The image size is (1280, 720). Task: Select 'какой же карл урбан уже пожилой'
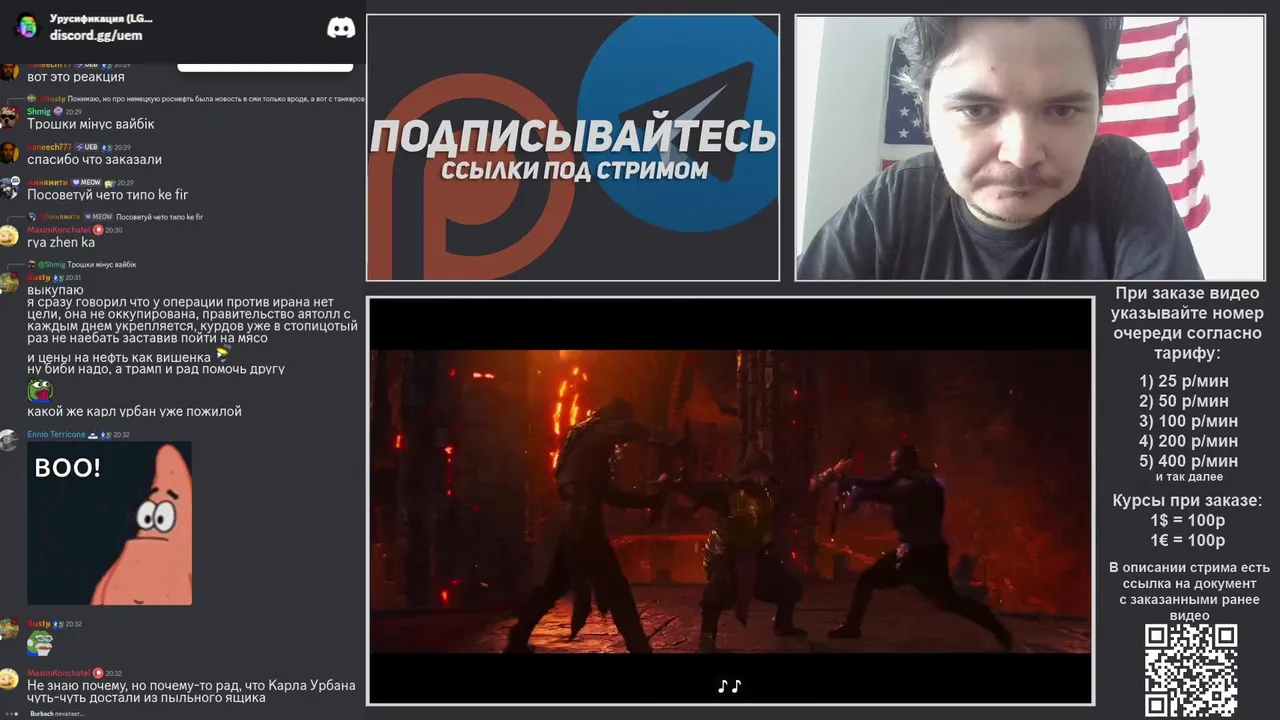click(x=134, y=411)
